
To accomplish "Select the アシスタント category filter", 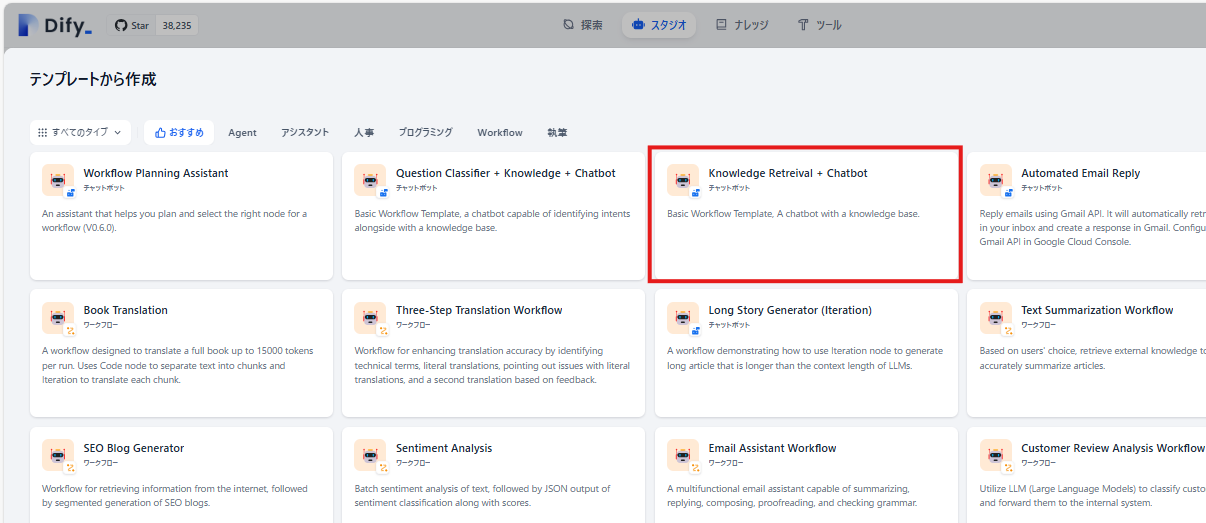I will pyautogui.click(x=305, y=132).
